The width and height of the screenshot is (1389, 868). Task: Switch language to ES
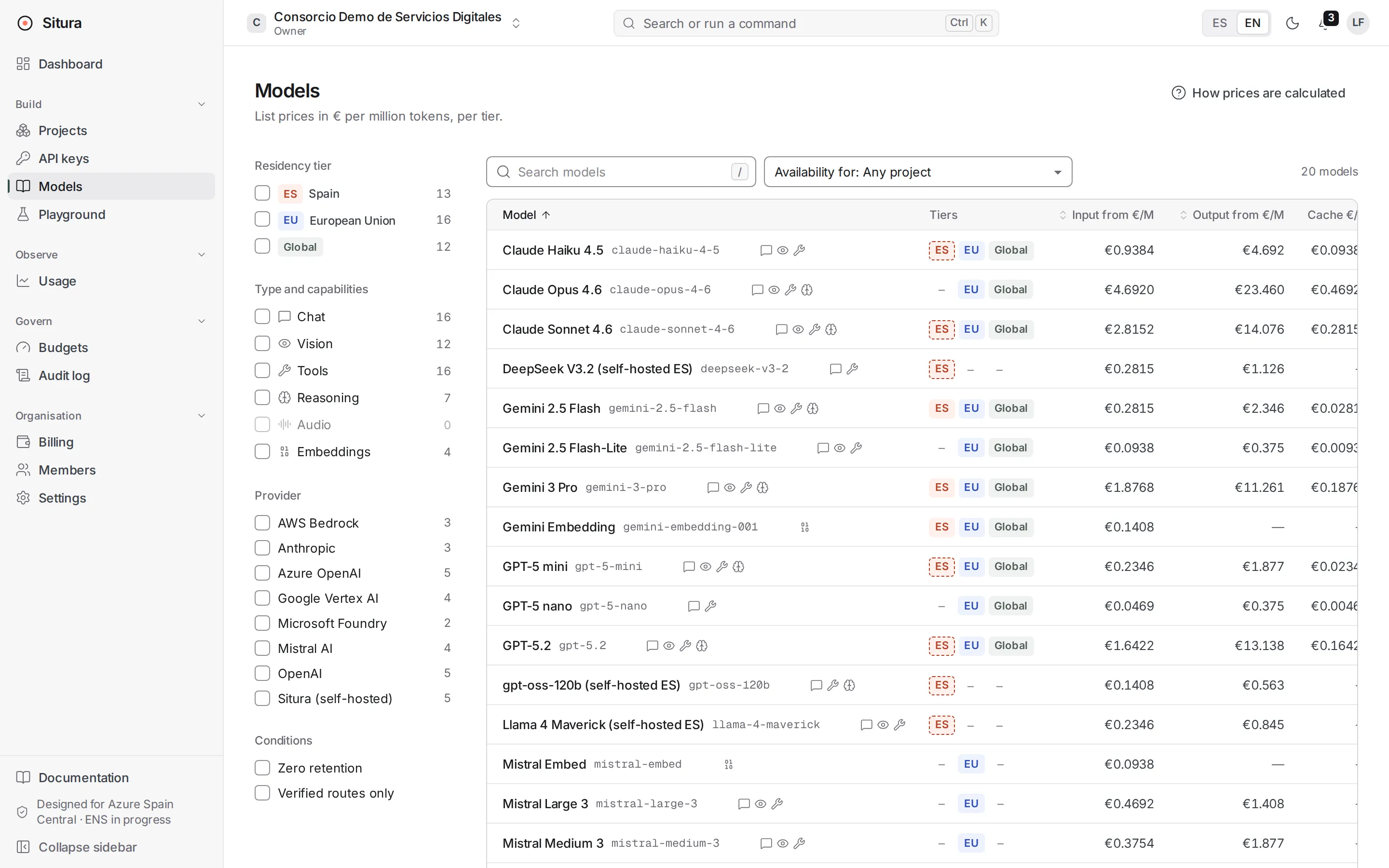coord(1220,23)
